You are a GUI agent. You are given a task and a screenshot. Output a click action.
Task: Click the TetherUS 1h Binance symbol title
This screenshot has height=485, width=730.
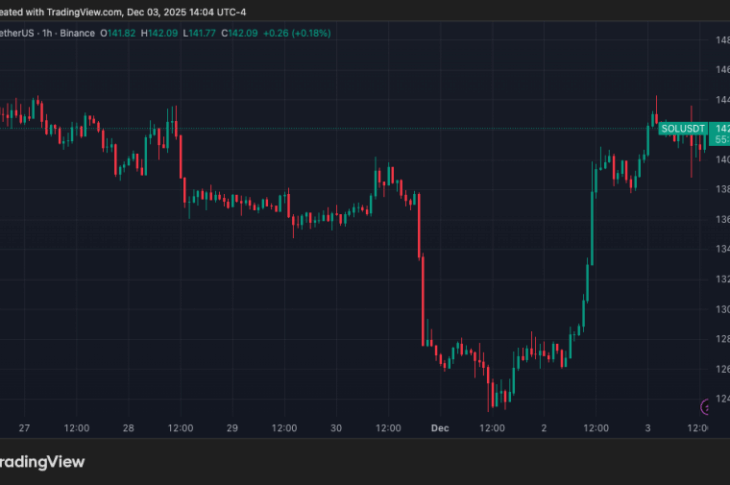(x=47, y=33)
